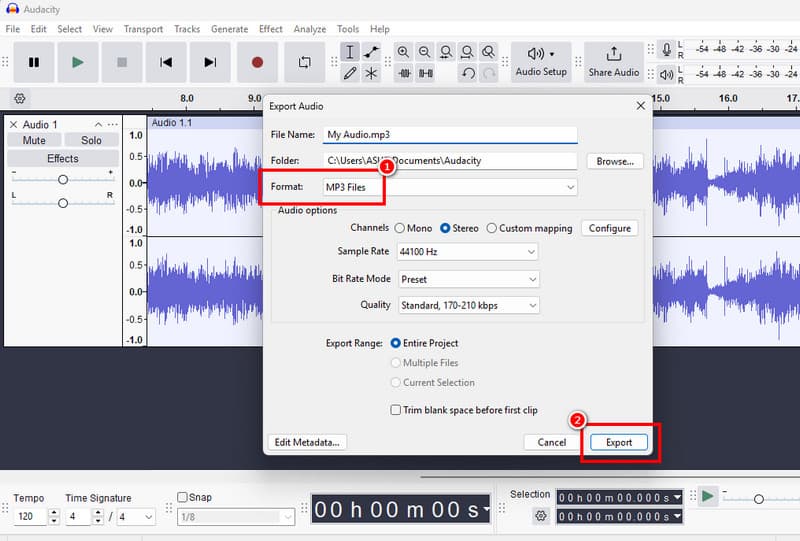Solo the Audio 1 track
This screenshot has width=800, height=541.
(x=91, y=140)
